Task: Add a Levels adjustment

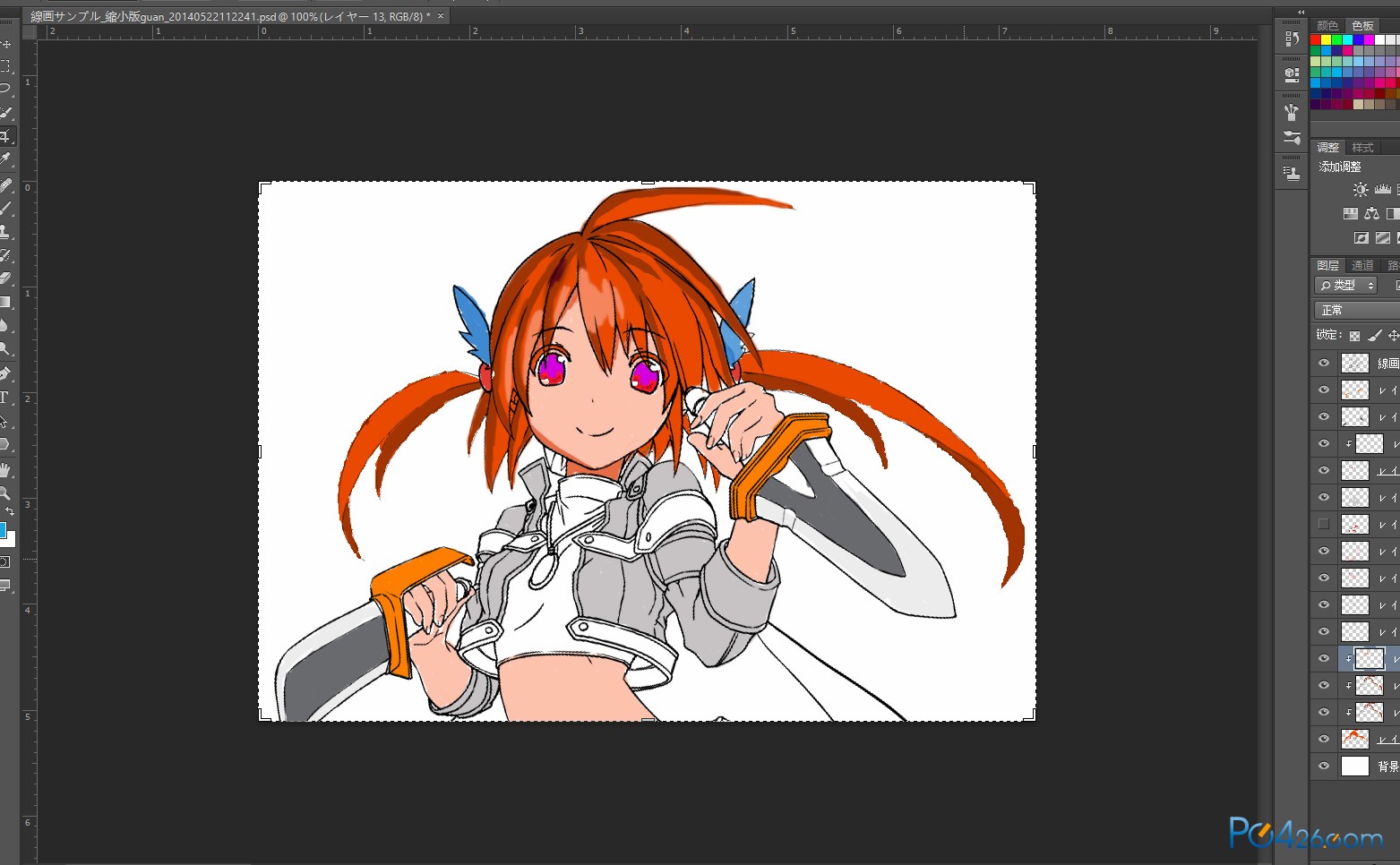Action: point(1383,189)
